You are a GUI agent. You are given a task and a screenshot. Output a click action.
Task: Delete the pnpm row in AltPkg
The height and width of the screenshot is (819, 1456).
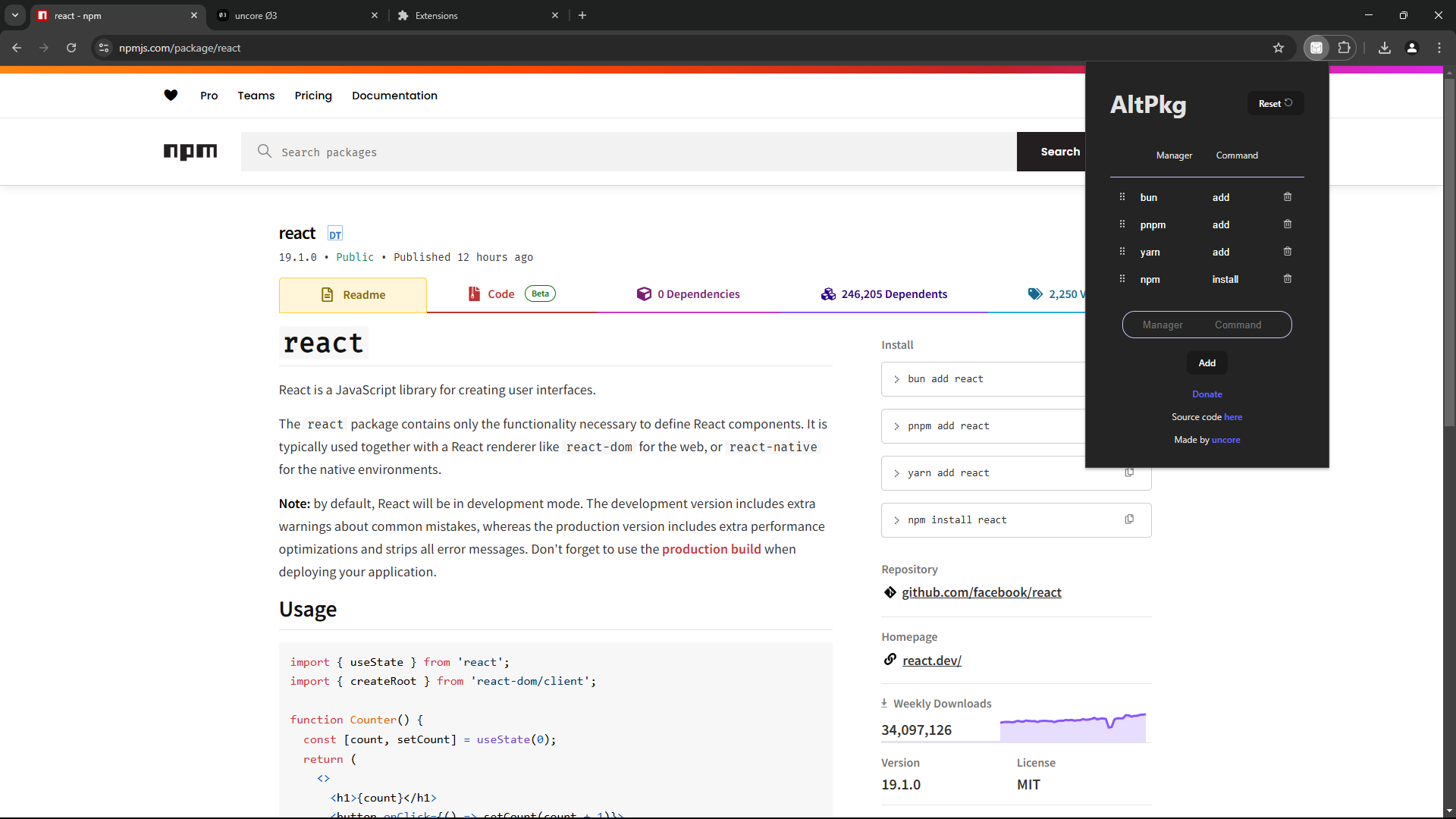1287,224
